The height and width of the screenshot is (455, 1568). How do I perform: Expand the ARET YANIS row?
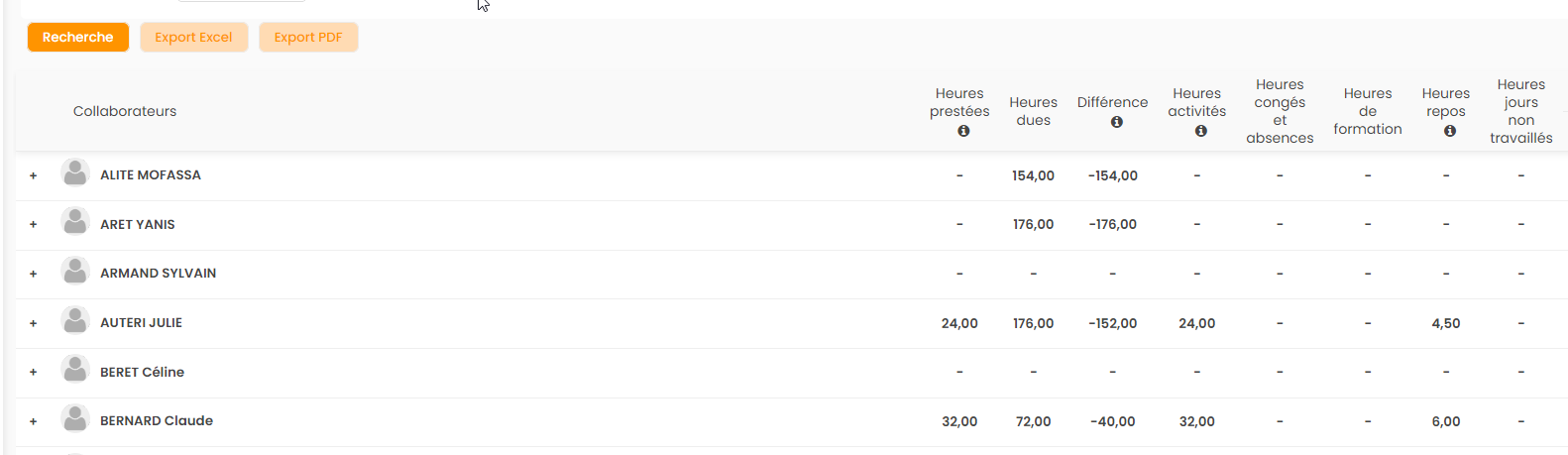pyautogui.click(x=34, y=225)
